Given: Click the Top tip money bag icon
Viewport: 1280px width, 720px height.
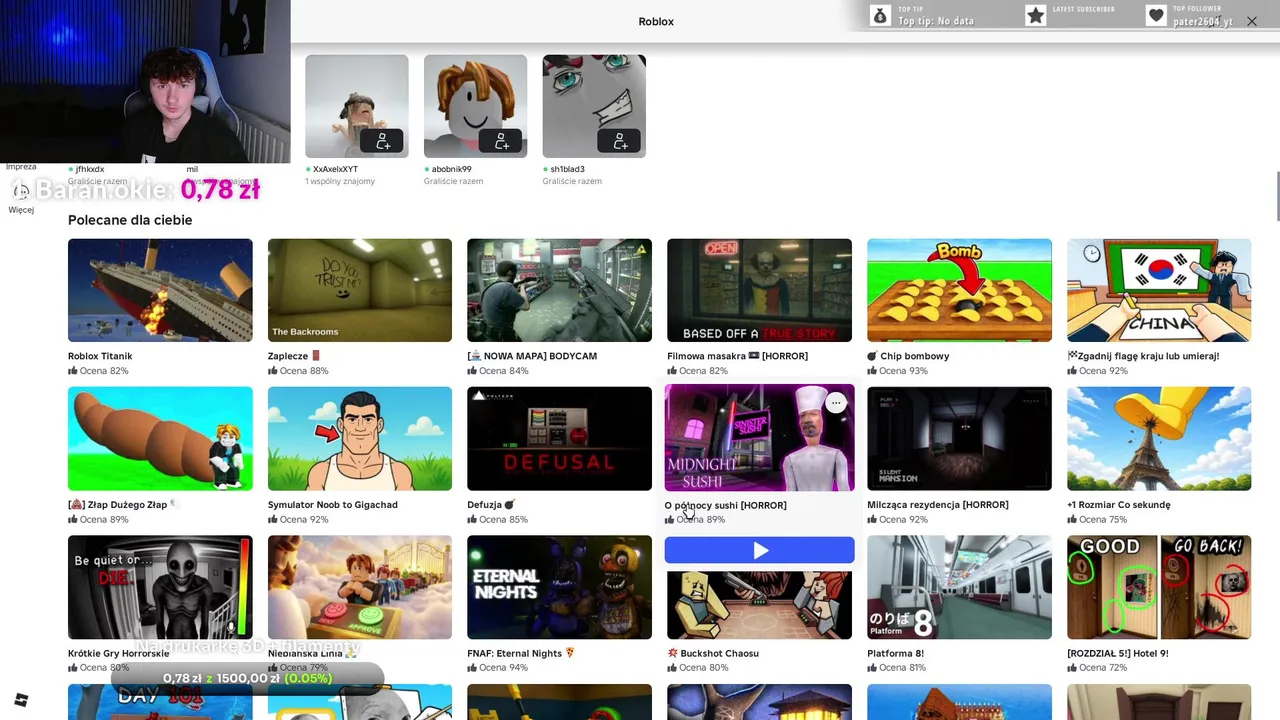Looking at the screenshot, I should [x=880, y=15].
